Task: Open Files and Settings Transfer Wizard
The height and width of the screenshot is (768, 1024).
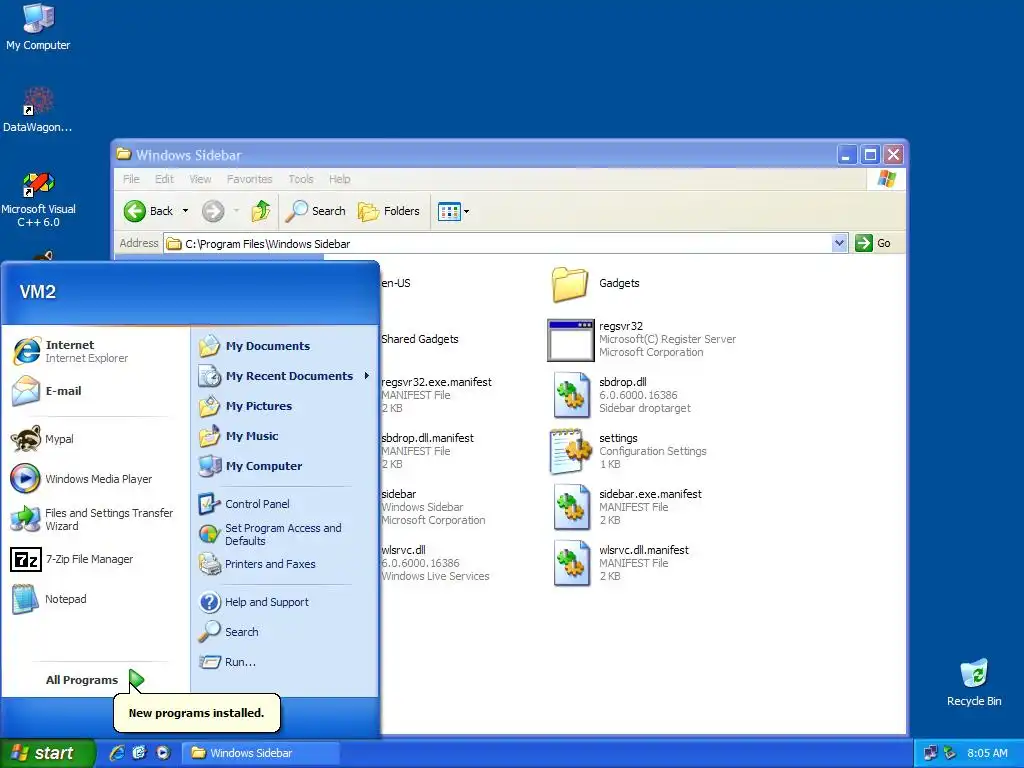Action: tap(95, 519)
